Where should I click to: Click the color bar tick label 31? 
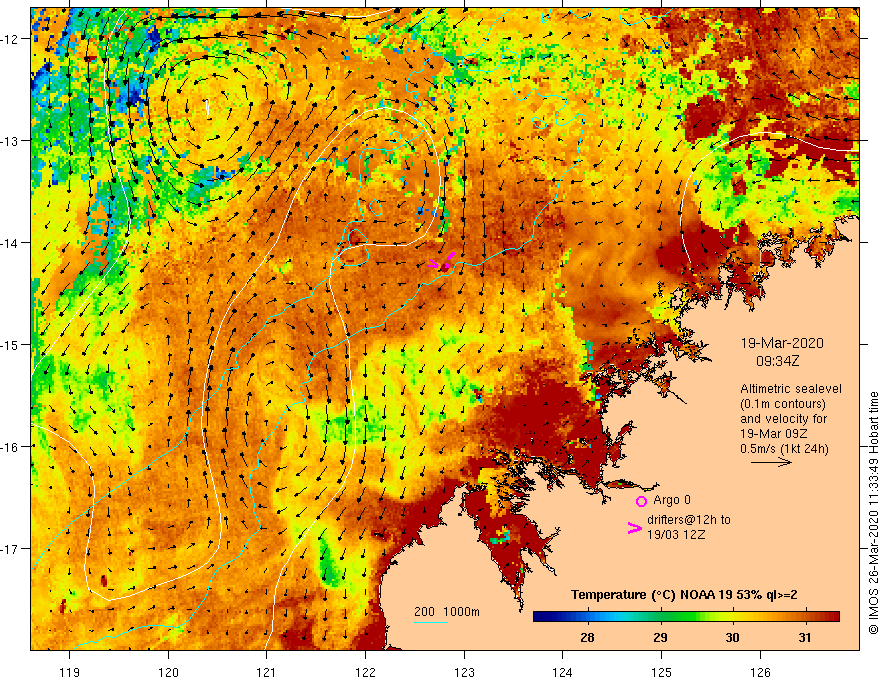click(x=805, y=638)
